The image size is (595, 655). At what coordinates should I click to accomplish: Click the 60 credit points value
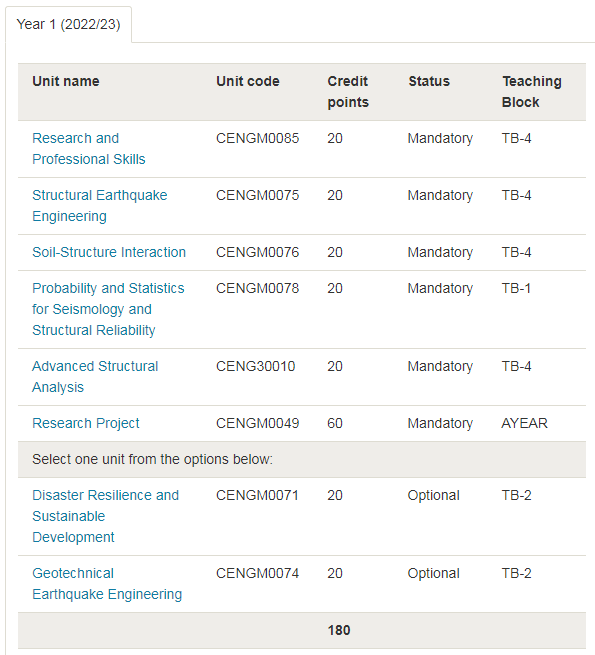tap(335, 423)
